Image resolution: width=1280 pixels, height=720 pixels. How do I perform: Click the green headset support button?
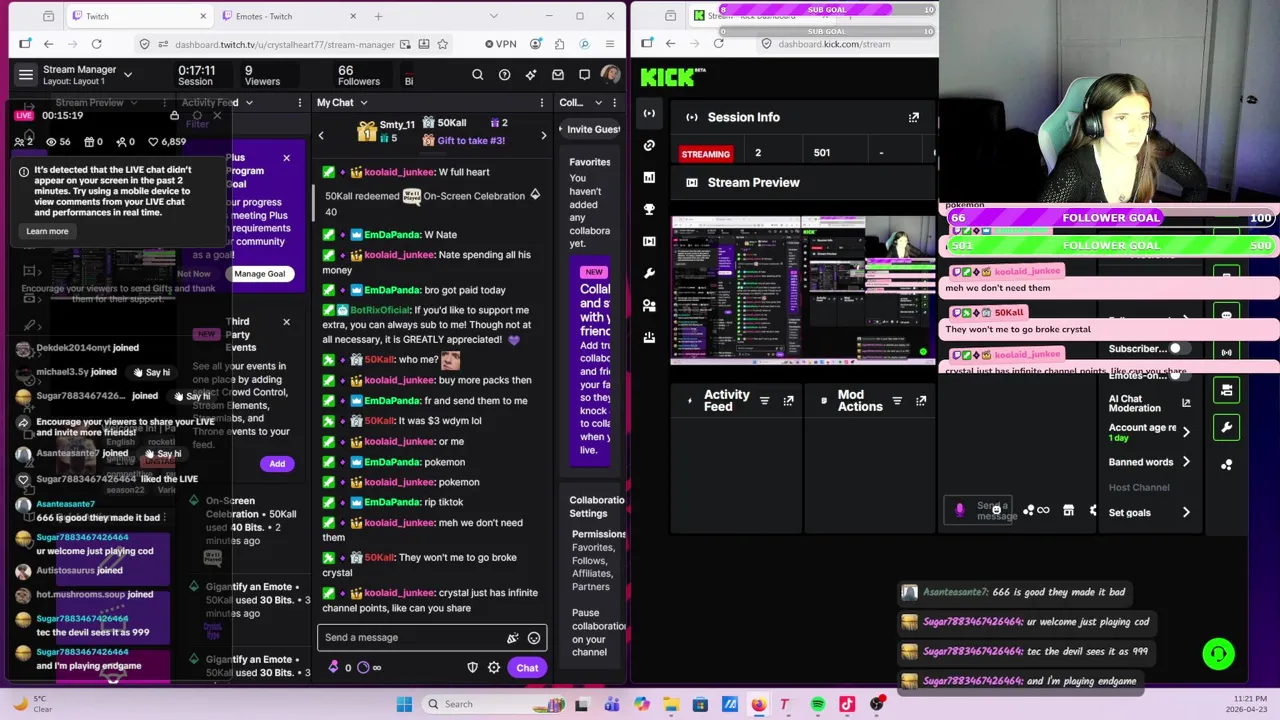[1218, 654]
